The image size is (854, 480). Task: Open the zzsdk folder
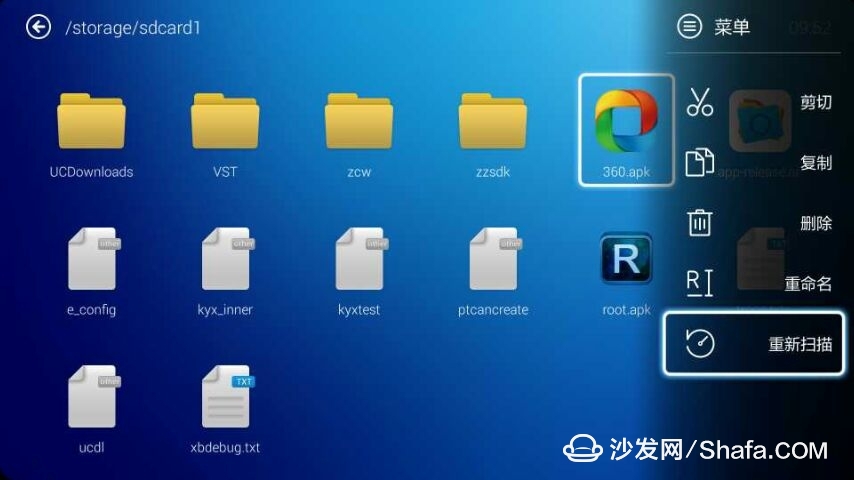click(493, 121)
